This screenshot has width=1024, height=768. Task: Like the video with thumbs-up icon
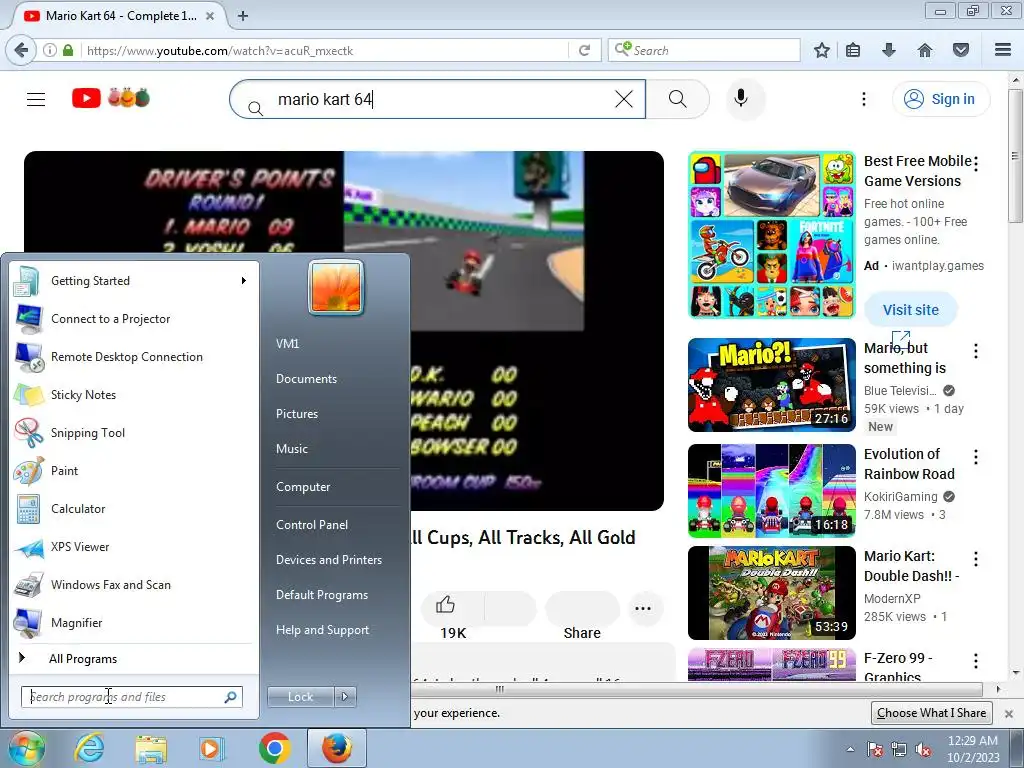pyautogui.click(x=445, y=605)
